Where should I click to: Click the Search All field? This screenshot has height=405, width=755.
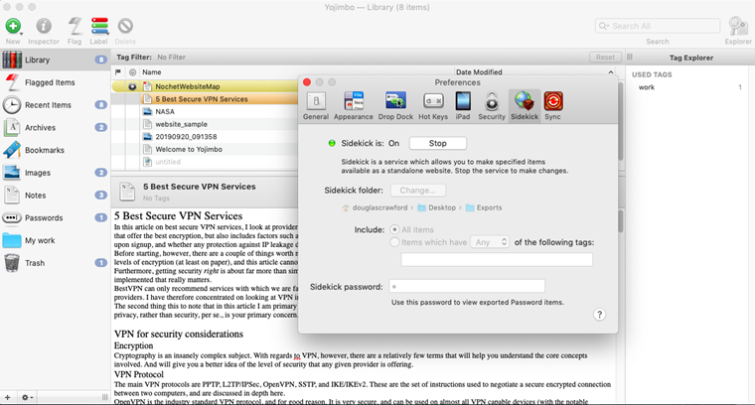point(657,26)
